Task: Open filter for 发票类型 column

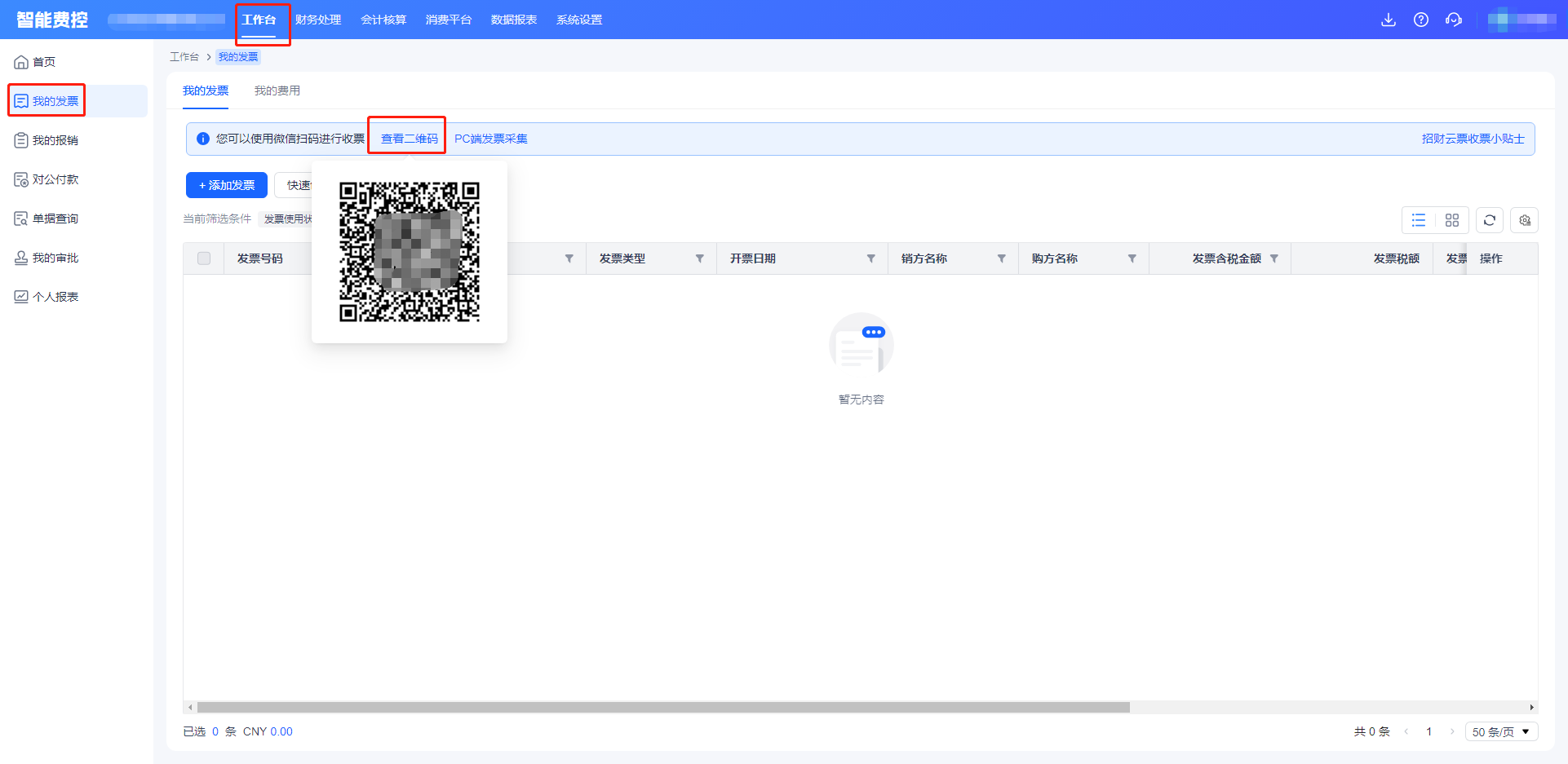Action: pyautogui.click(x=700, y=258)
